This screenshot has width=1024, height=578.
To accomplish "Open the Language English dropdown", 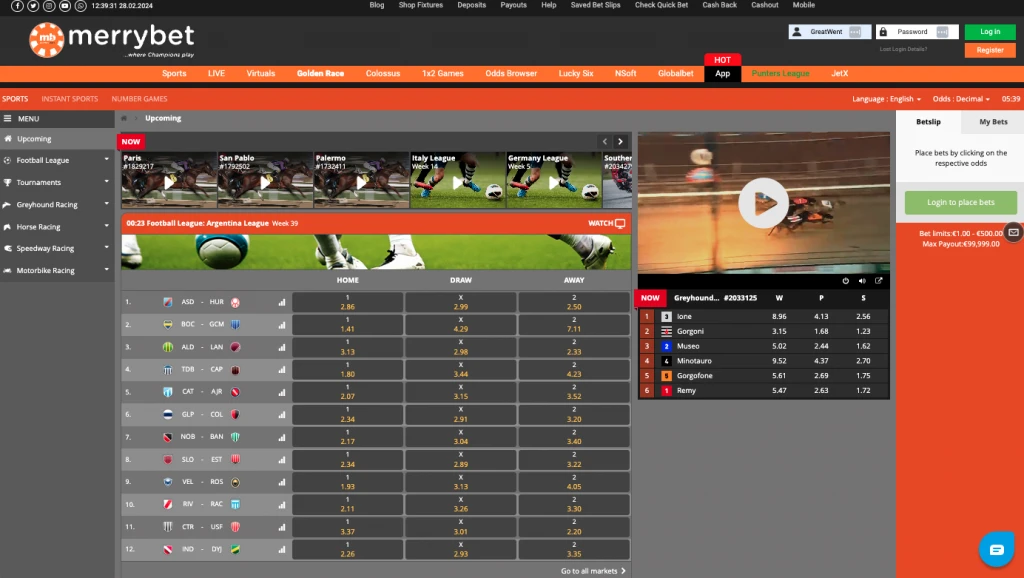I will [x=886, y=99].
